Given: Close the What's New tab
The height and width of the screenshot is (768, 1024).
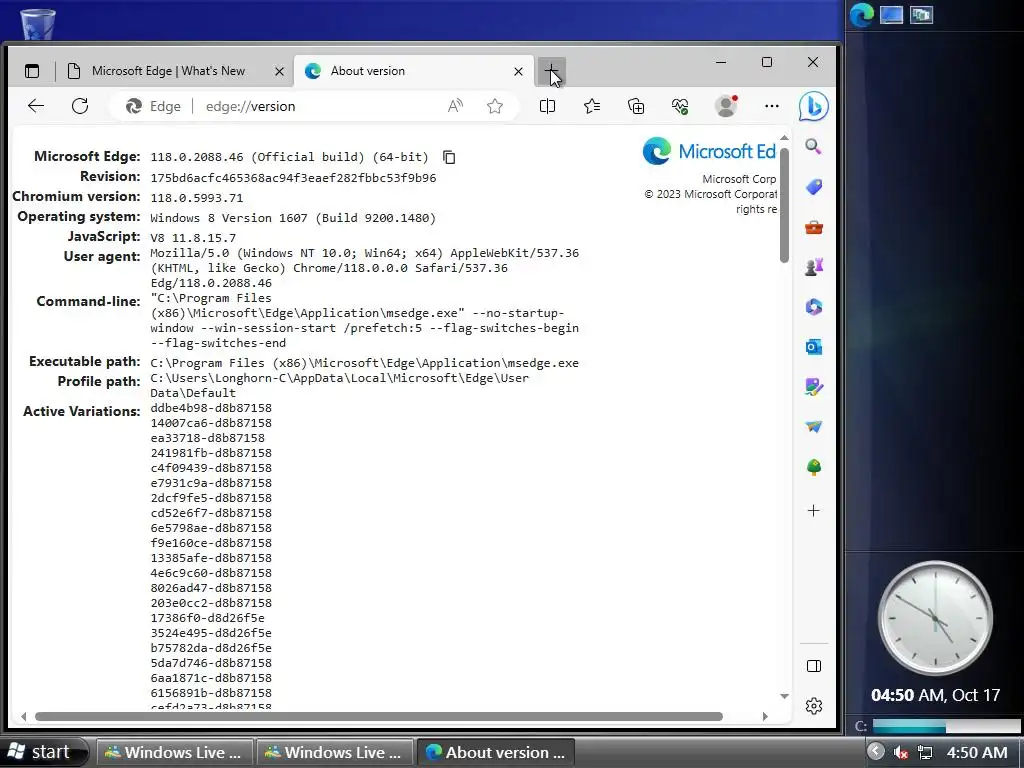Looking at the screenshot, I should pos(279,71).
